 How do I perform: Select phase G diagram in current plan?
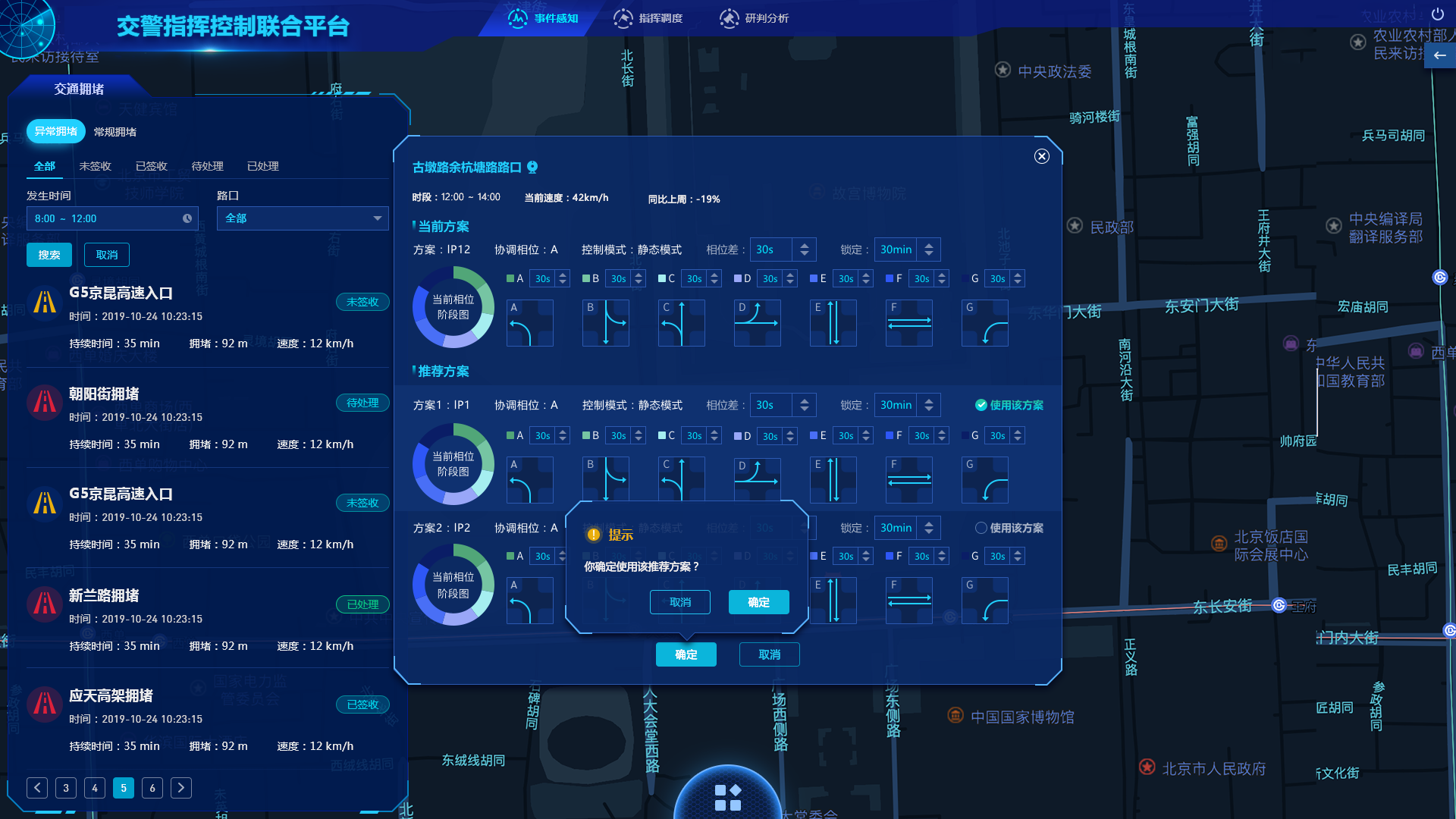[x=985, y=323]
